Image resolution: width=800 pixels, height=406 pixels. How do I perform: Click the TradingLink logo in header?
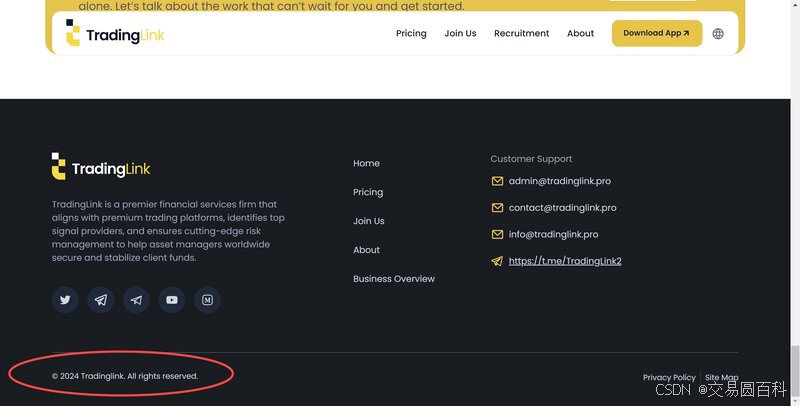point(115,33)
